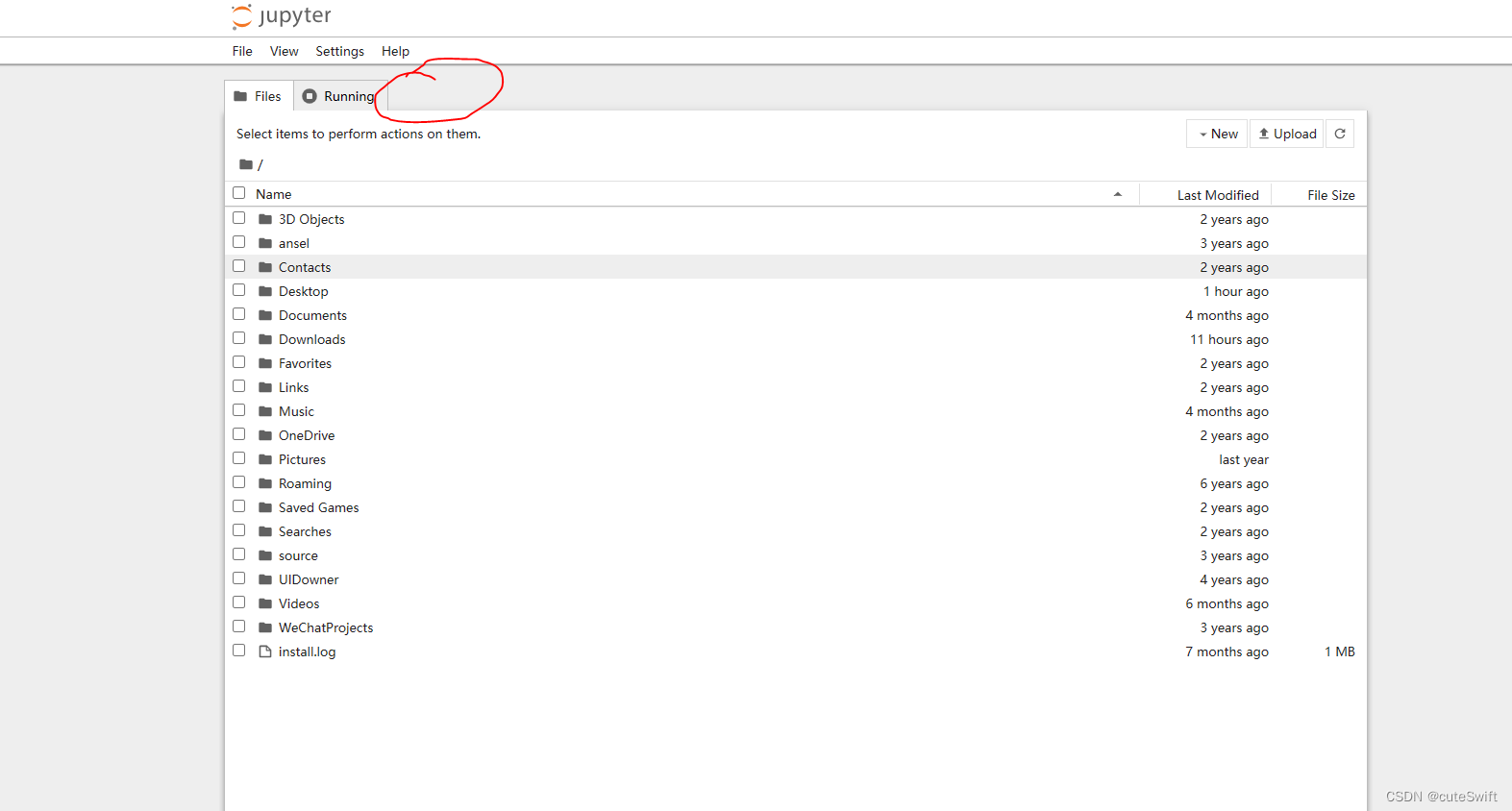Click the '11 hours ago' Downloads timestamp
Image resolution: width=1512 pixels, height=811 pixels.
(x=1229, y=339)
